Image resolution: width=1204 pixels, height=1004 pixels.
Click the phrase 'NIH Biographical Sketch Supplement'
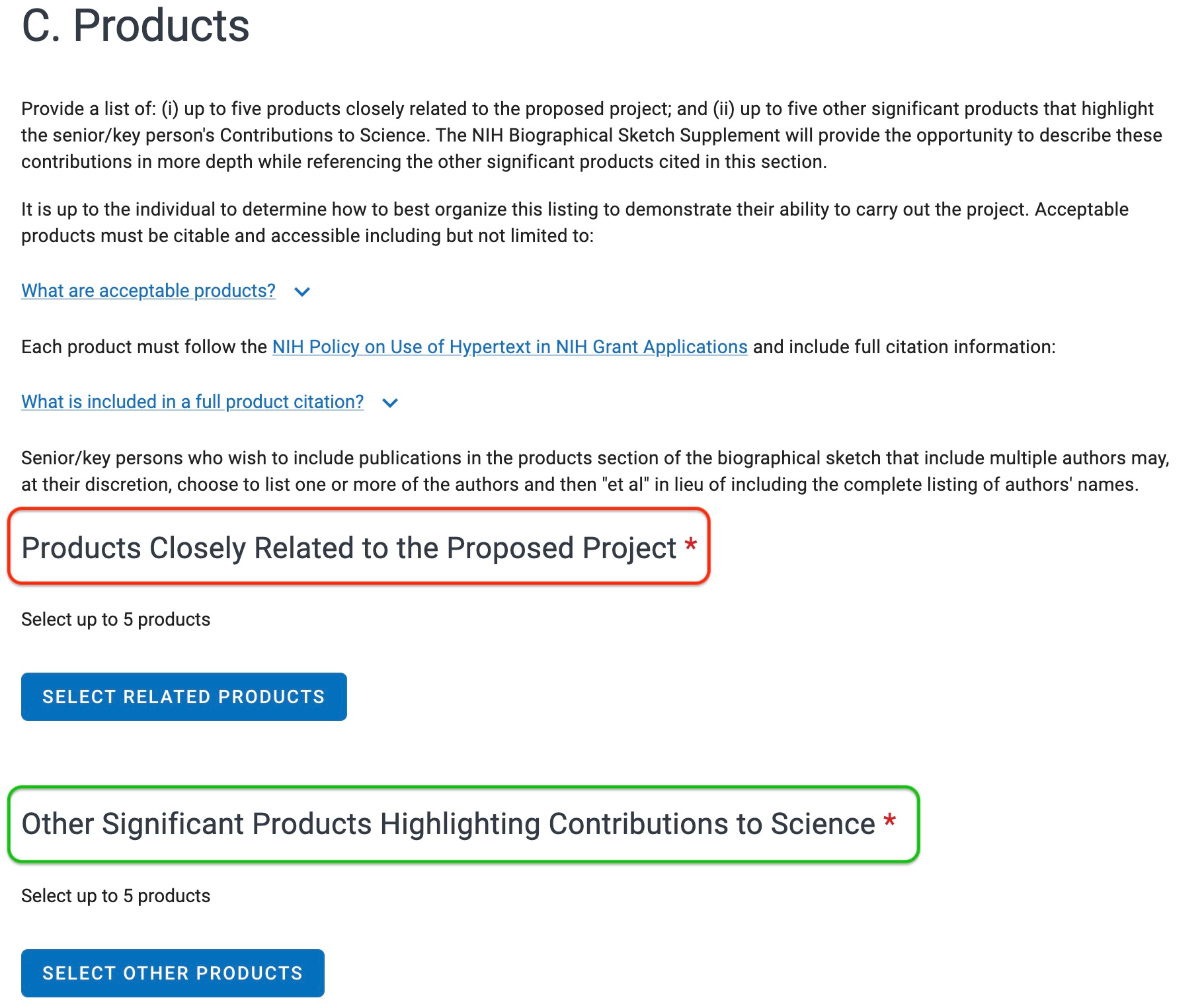tap(625, 135)
